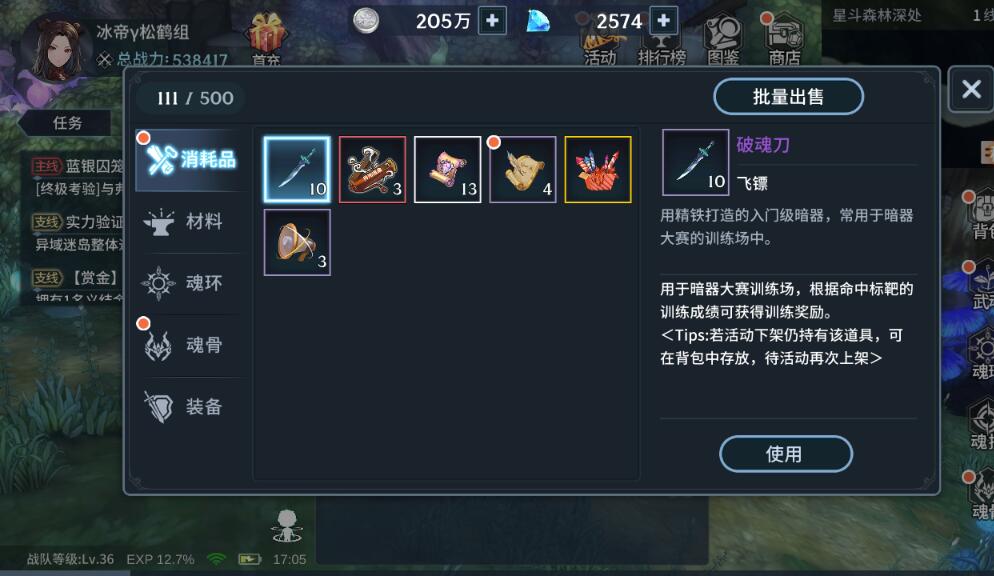Select the fireworks item in yellow frame
The height and width of the screenshot is (576, 994).
(x=598, y=169)
